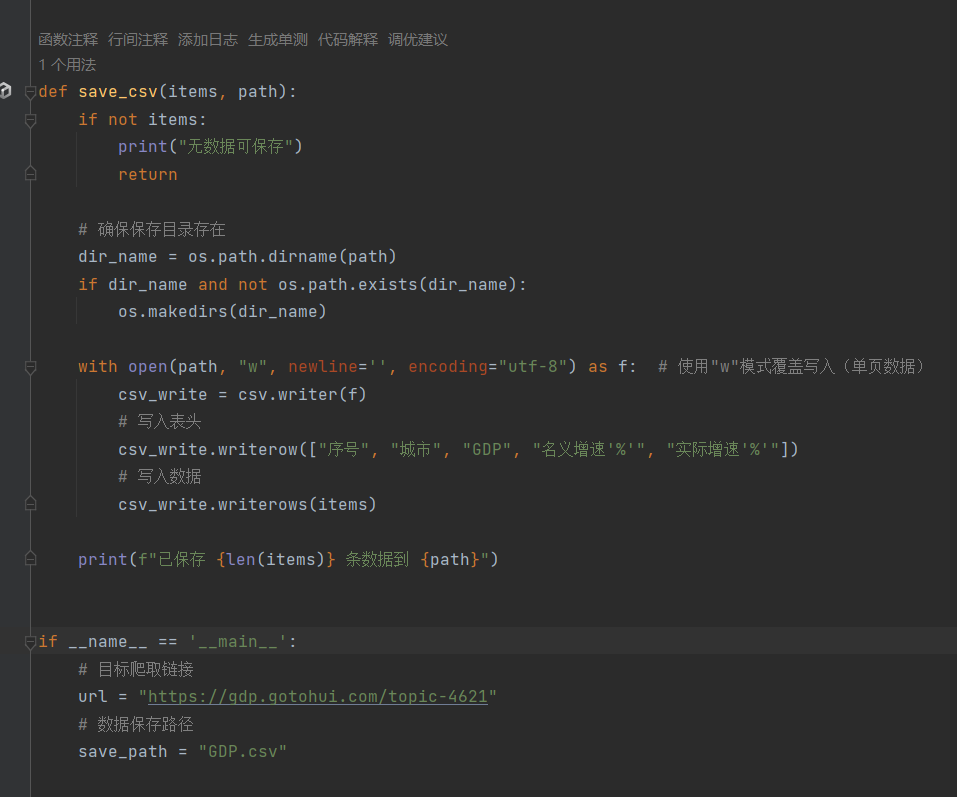Click the 生成单测 code lens link
The image size is (957, 797).
coord(278,40)
